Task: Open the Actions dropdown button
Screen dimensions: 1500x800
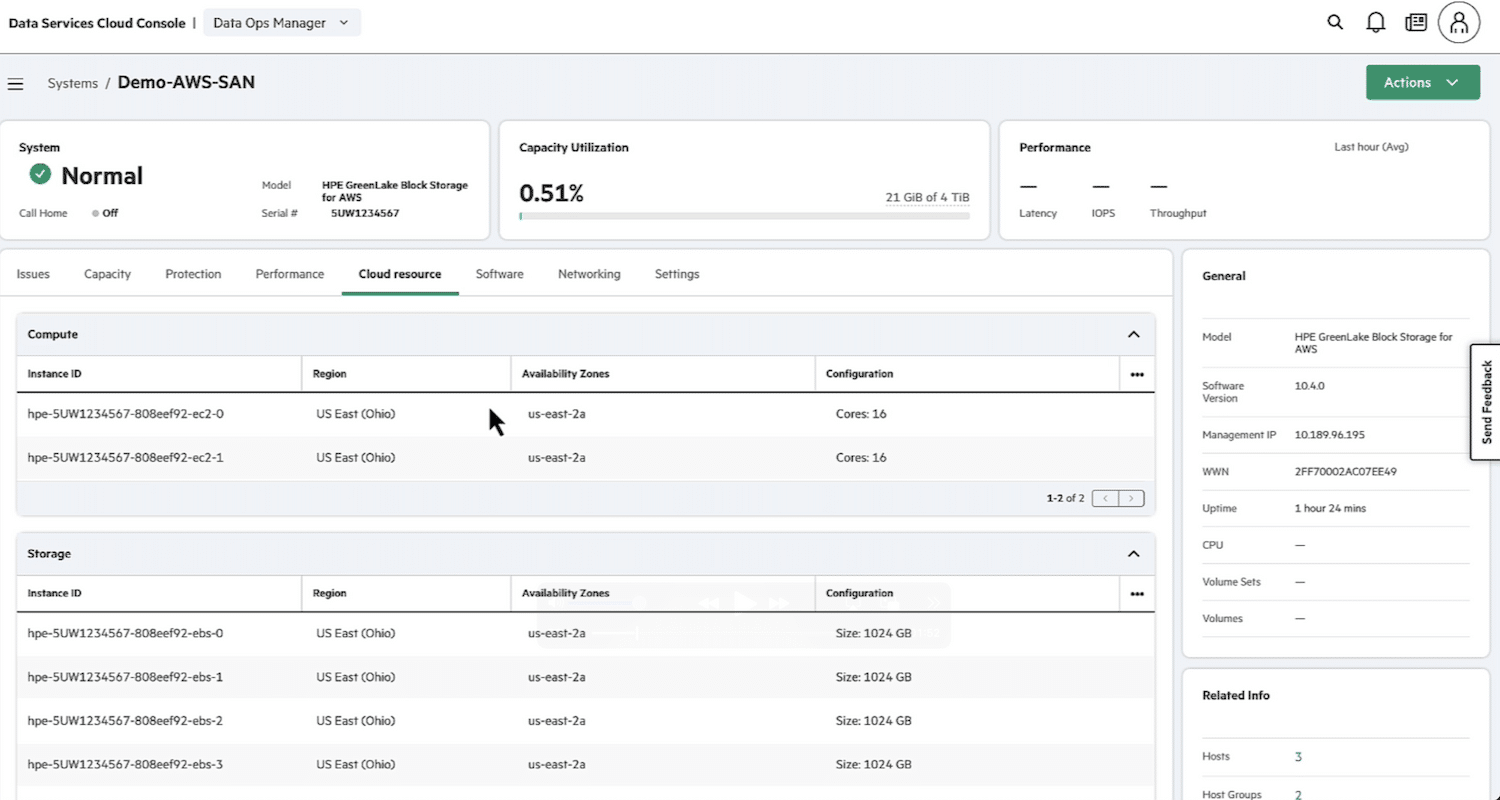Action: click(x=1423, y=83)
